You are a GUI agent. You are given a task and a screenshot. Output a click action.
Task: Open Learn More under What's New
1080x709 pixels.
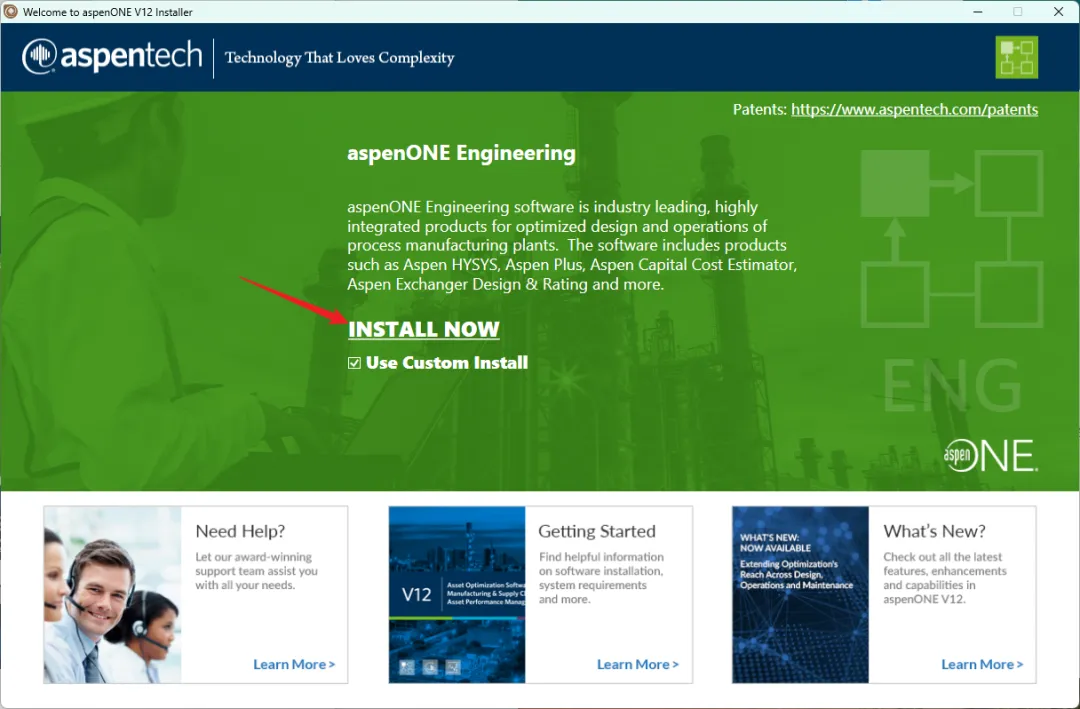[x=982, y=664]
